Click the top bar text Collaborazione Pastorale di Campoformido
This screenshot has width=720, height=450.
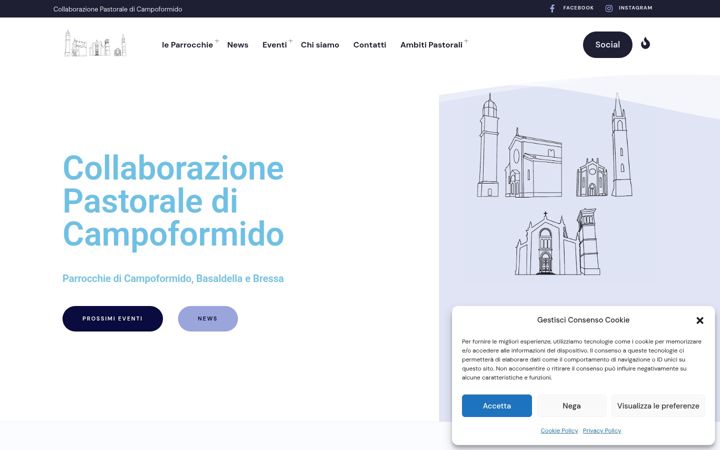click(118, 9)
